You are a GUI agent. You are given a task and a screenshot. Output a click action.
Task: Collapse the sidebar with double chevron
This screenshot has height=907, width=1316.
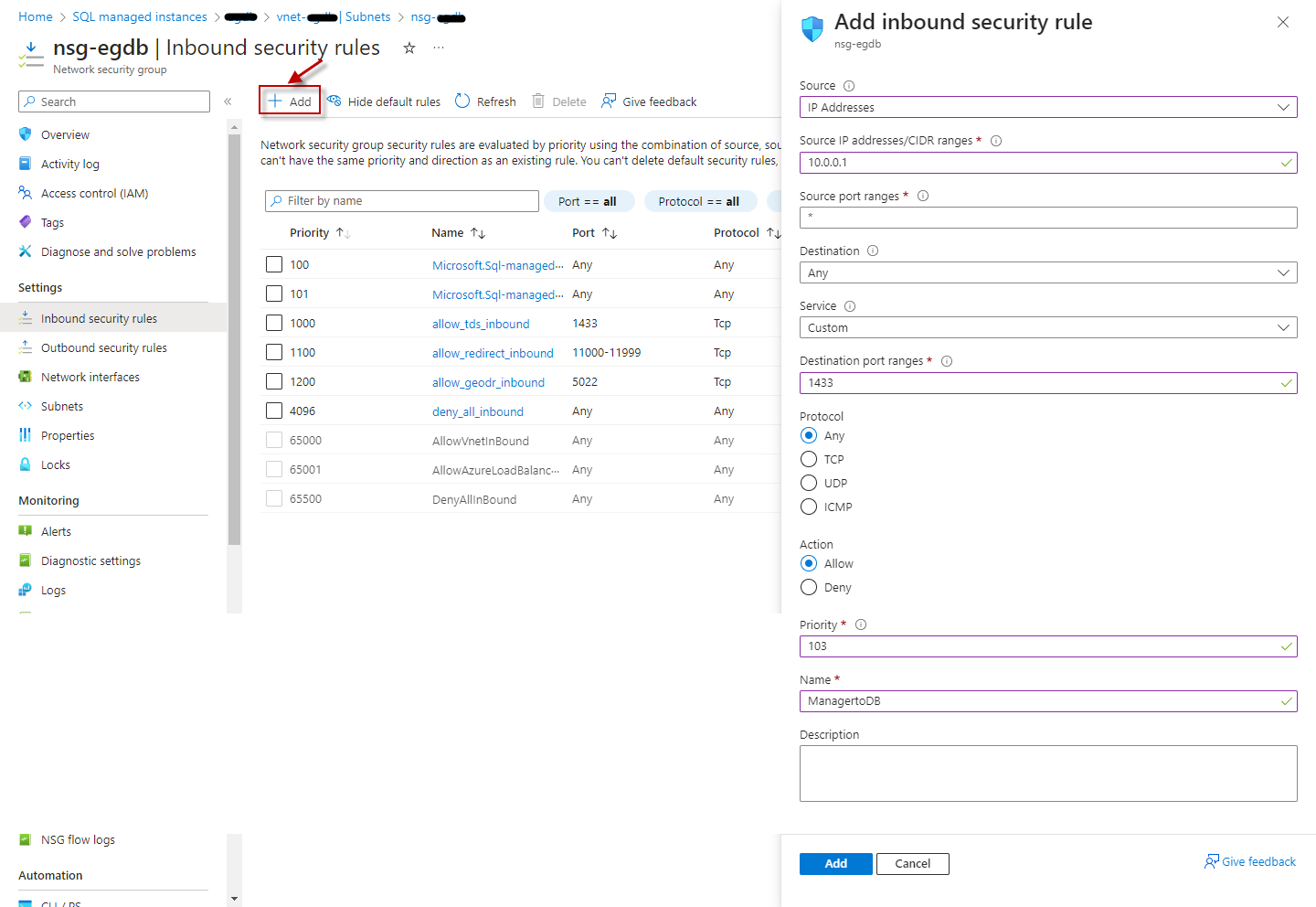point(228,101)
